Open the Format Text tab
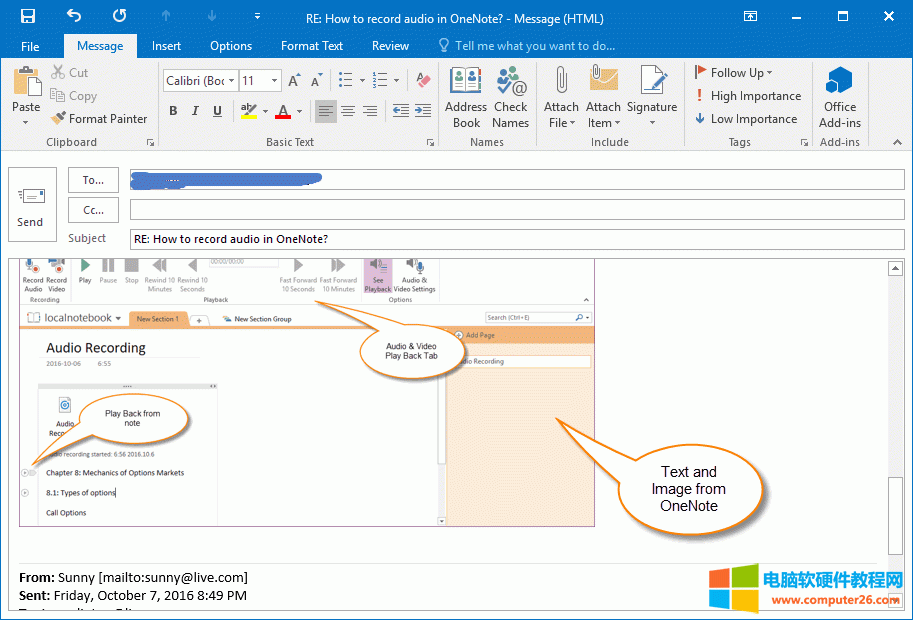Image resolution: width=913 pixels, height=620 pixels. (311, 46)
